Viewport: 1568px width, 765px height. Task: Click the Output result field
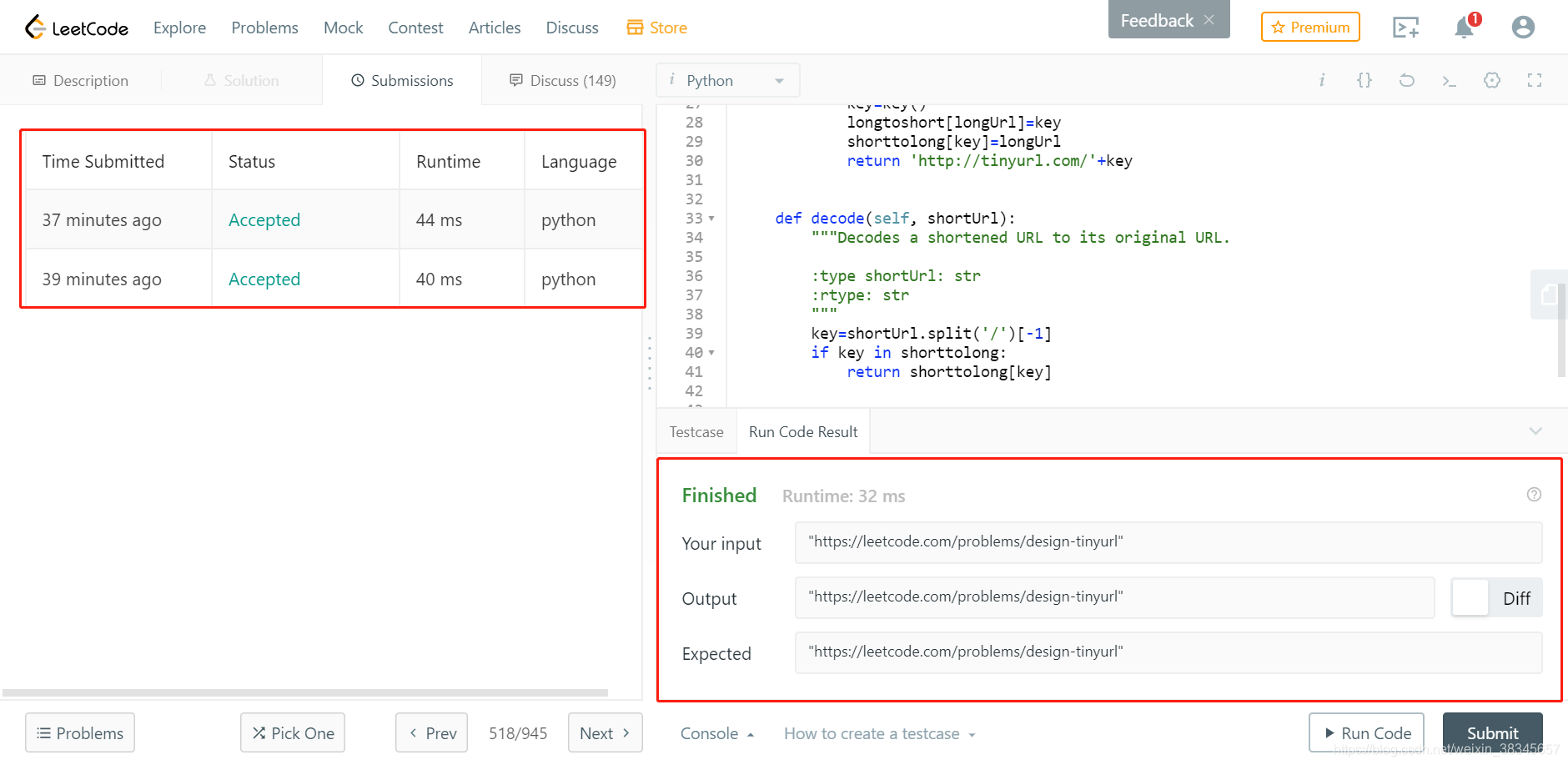(x=1115, y=597)
